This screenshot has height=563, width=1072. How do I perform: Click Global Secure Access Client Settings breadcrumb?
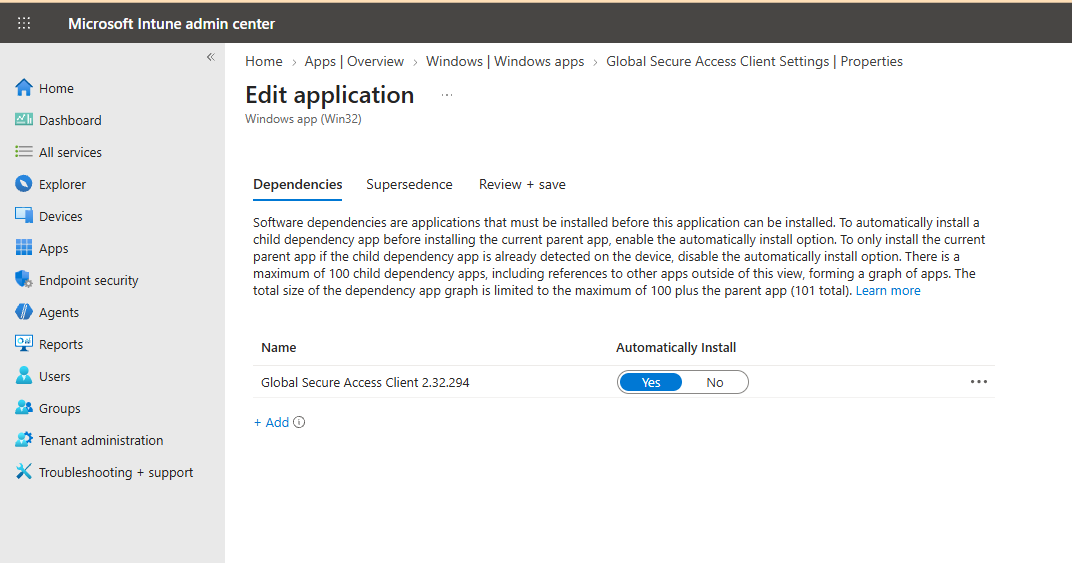click(x=754, y=62)
